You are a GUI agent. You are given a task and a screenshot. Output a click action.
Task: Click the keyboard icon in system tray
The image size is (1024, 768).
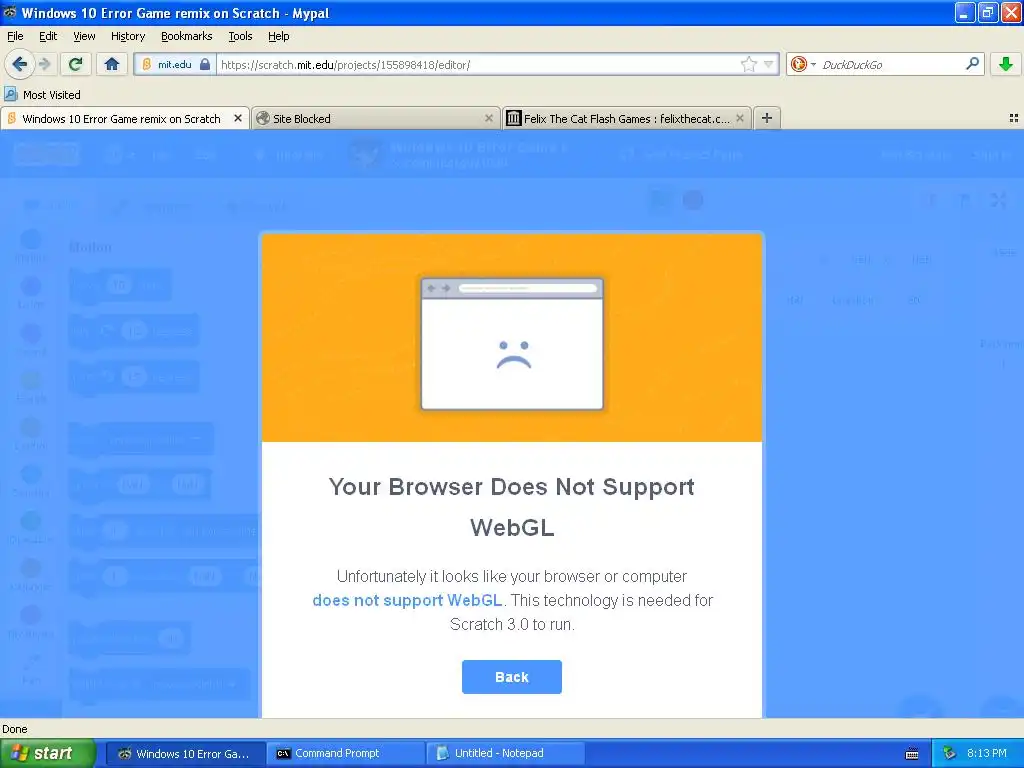click(x=912, y=754)
